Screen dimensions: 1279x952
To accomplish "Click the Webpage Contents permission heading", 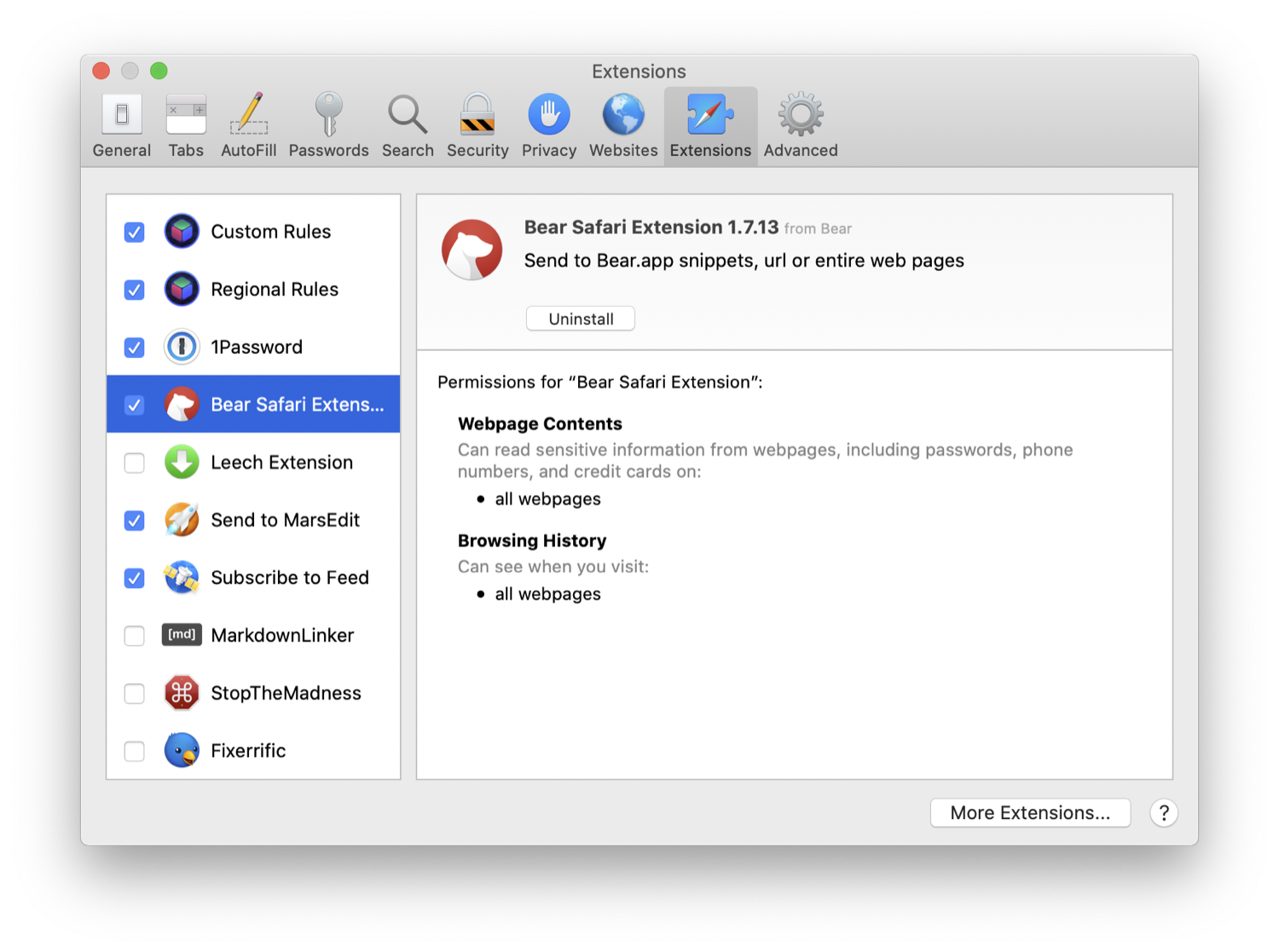I will coord(540,424).
